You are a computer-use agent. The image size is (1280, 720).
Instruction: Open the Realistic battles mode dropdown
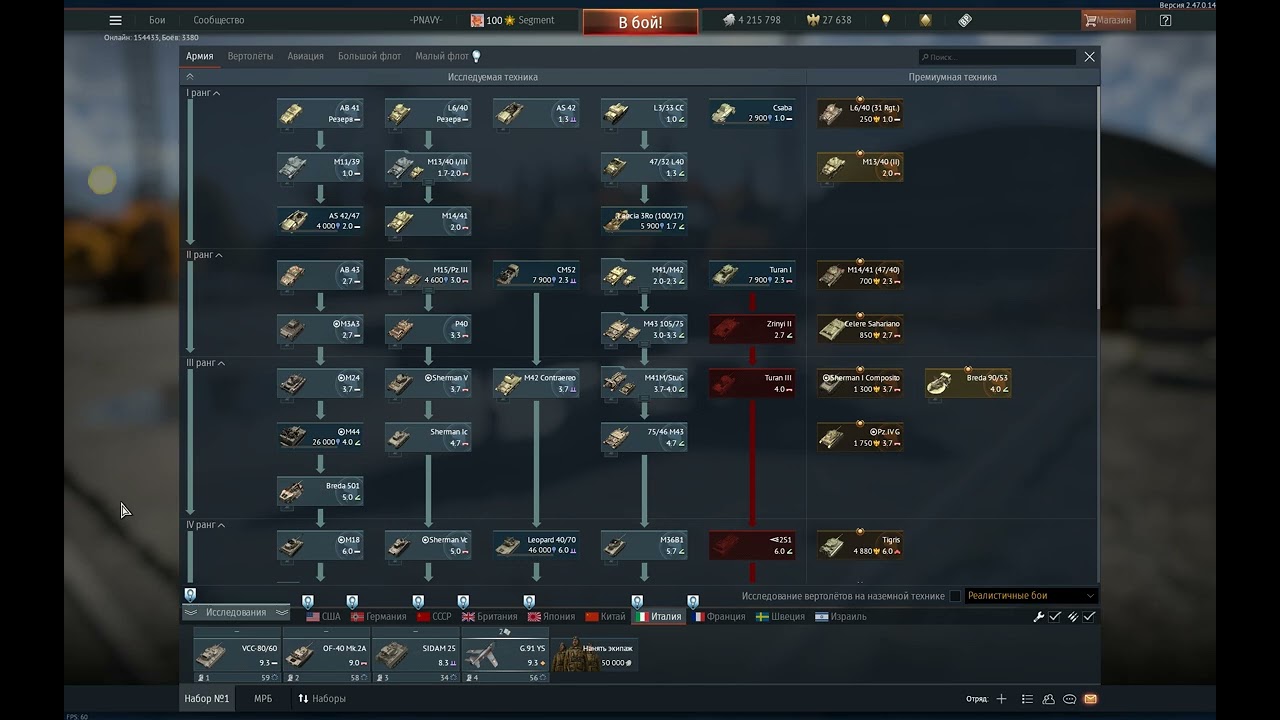click(x=1030, y=596)
